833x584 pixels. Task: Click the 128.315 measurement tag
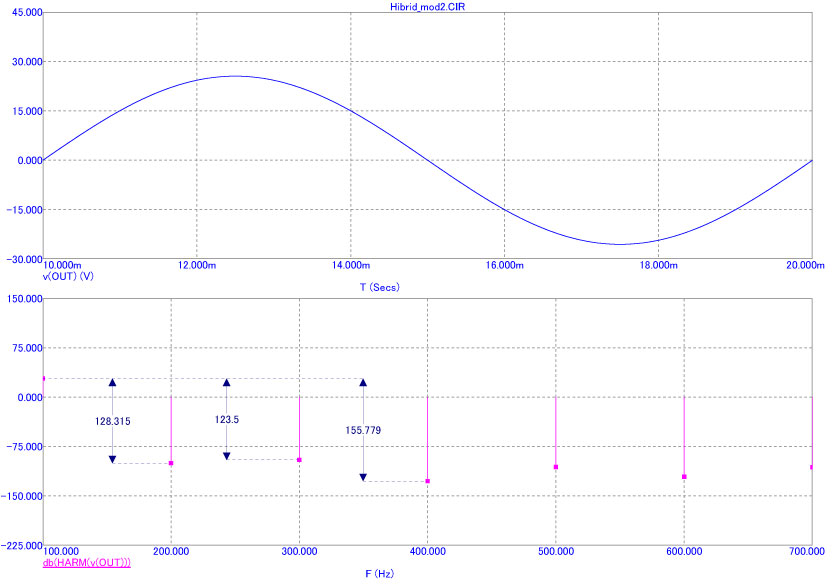click(113, 421)
